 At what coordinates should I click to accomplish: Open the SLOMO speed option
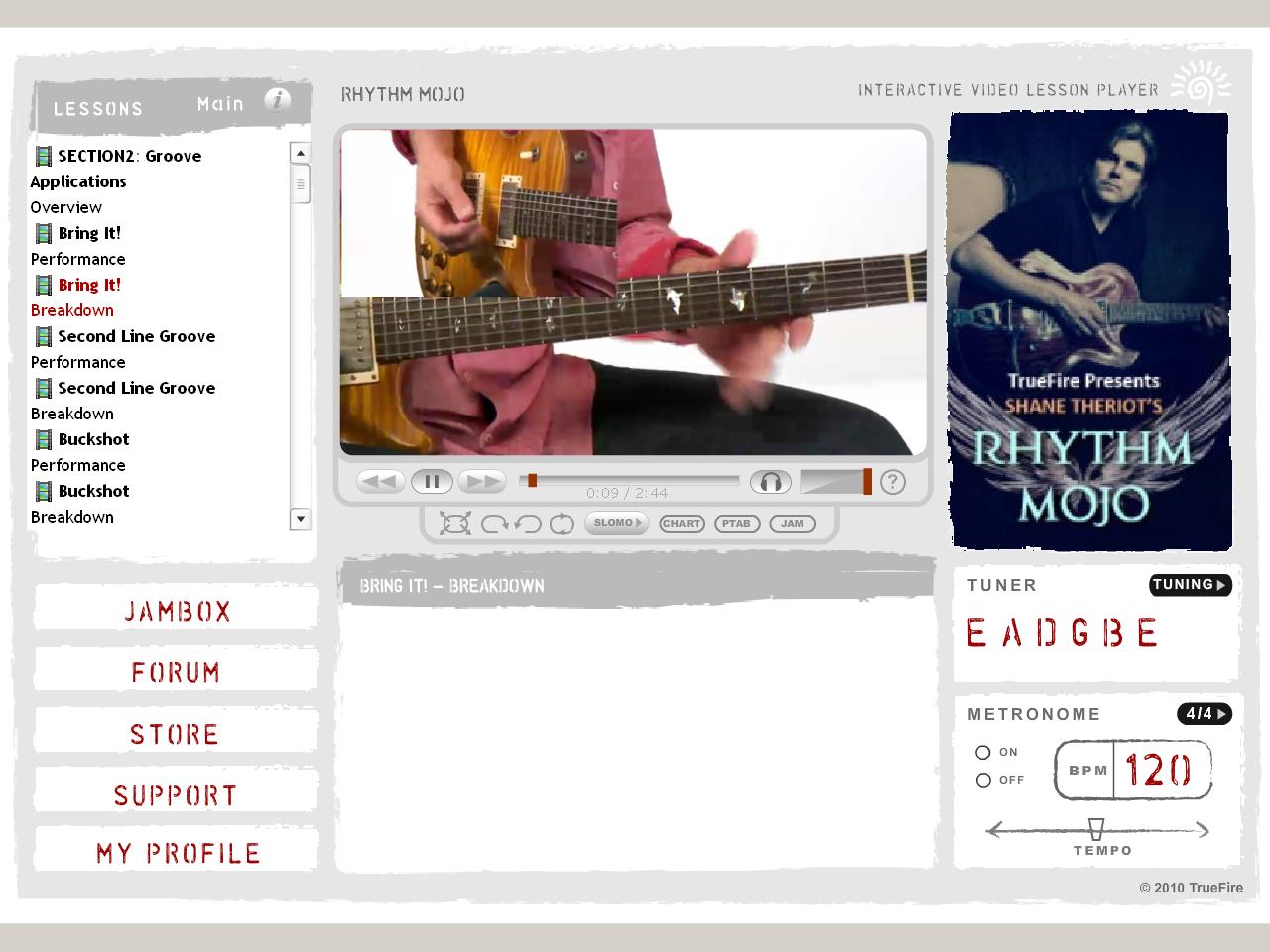616,523
